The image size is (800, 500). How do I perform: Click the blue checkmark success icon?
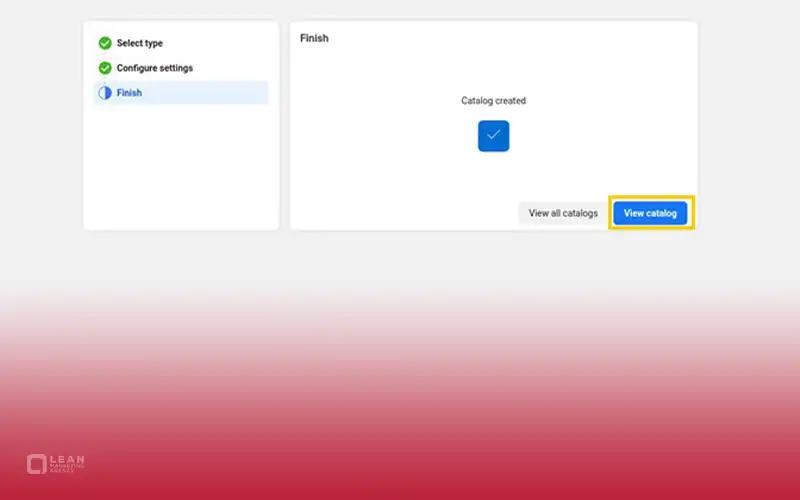(x=493, y=136)
